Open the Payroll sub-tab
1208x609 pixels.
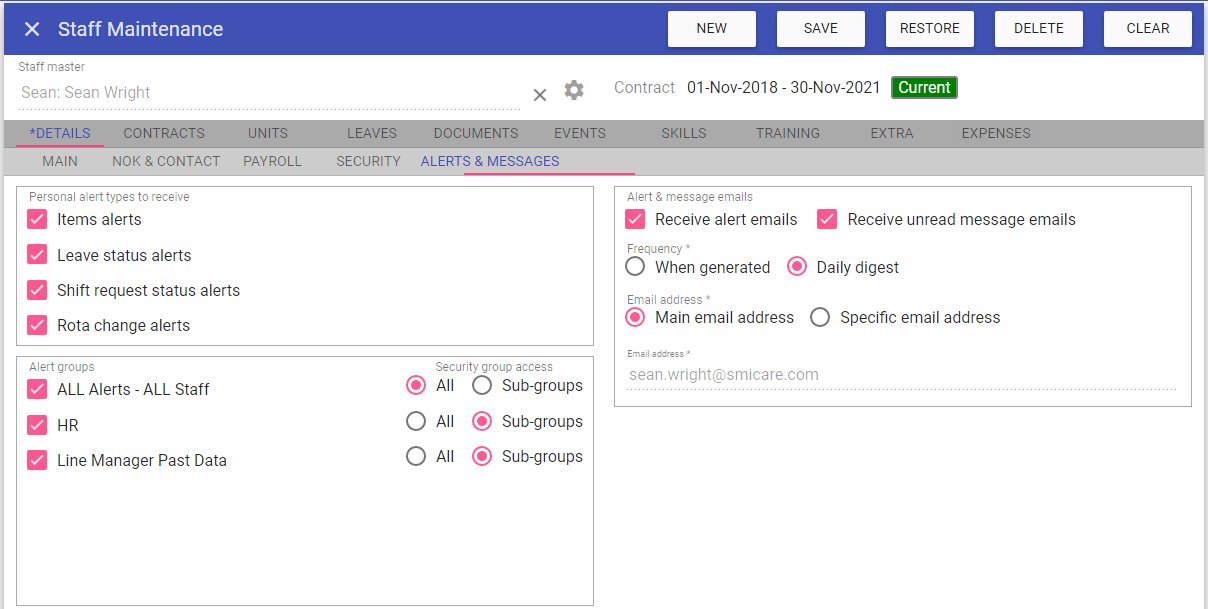(x=272, y=161)
